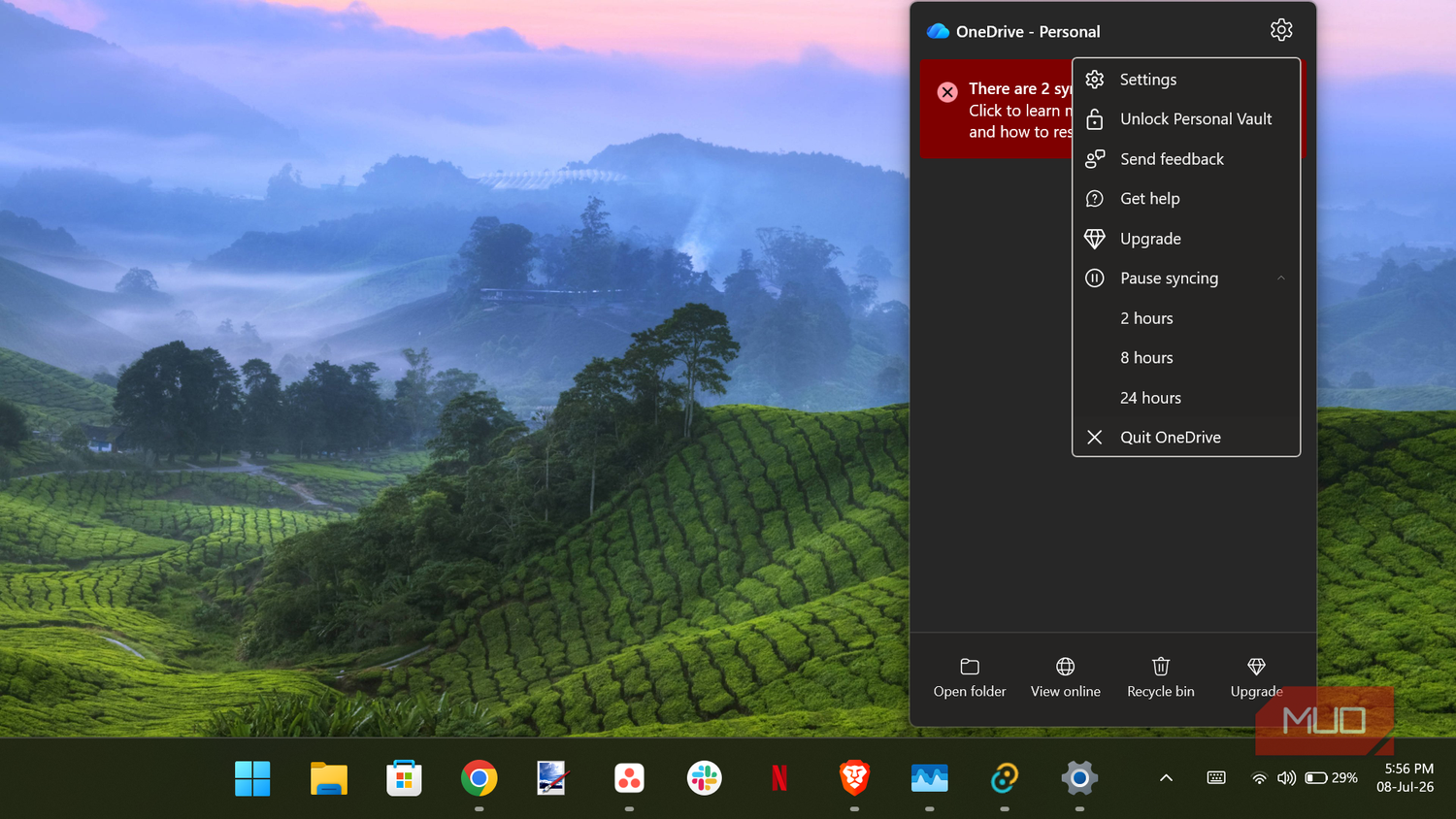Click the OneDrive cloud logo in header
This screenshot has width=1456, height=819.
(938, 31)
